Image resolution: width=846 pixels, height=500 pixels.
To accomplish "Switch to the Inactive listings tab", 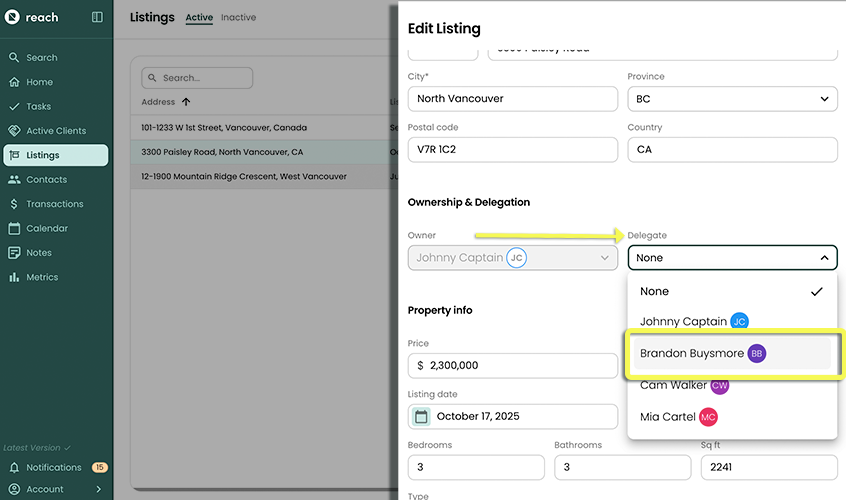I will tap(238, 18).
